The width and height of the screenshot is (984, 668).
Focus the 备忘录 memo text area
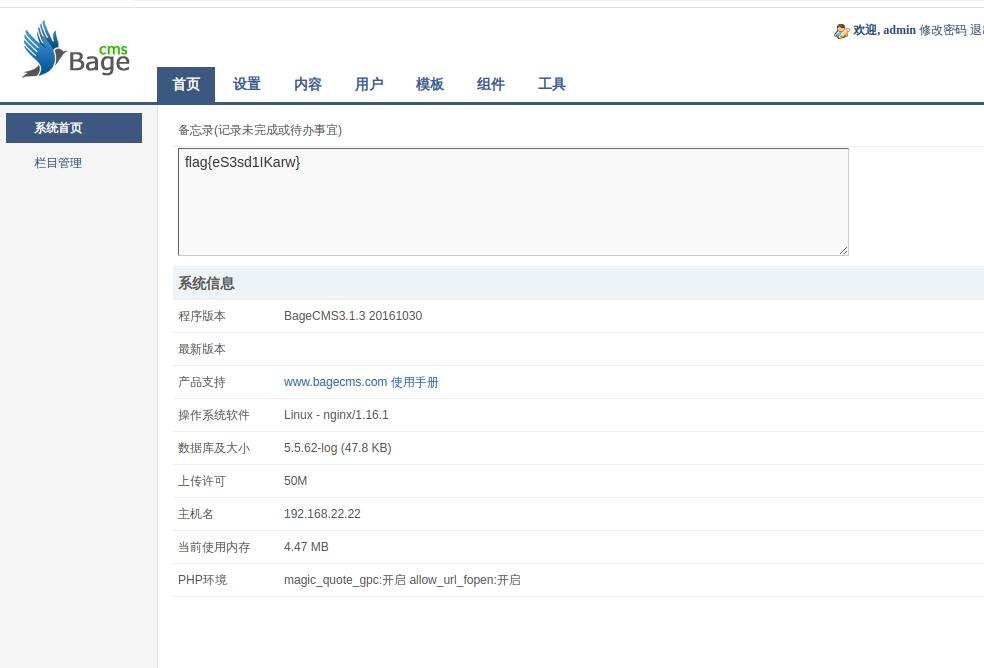pos(513,202)
